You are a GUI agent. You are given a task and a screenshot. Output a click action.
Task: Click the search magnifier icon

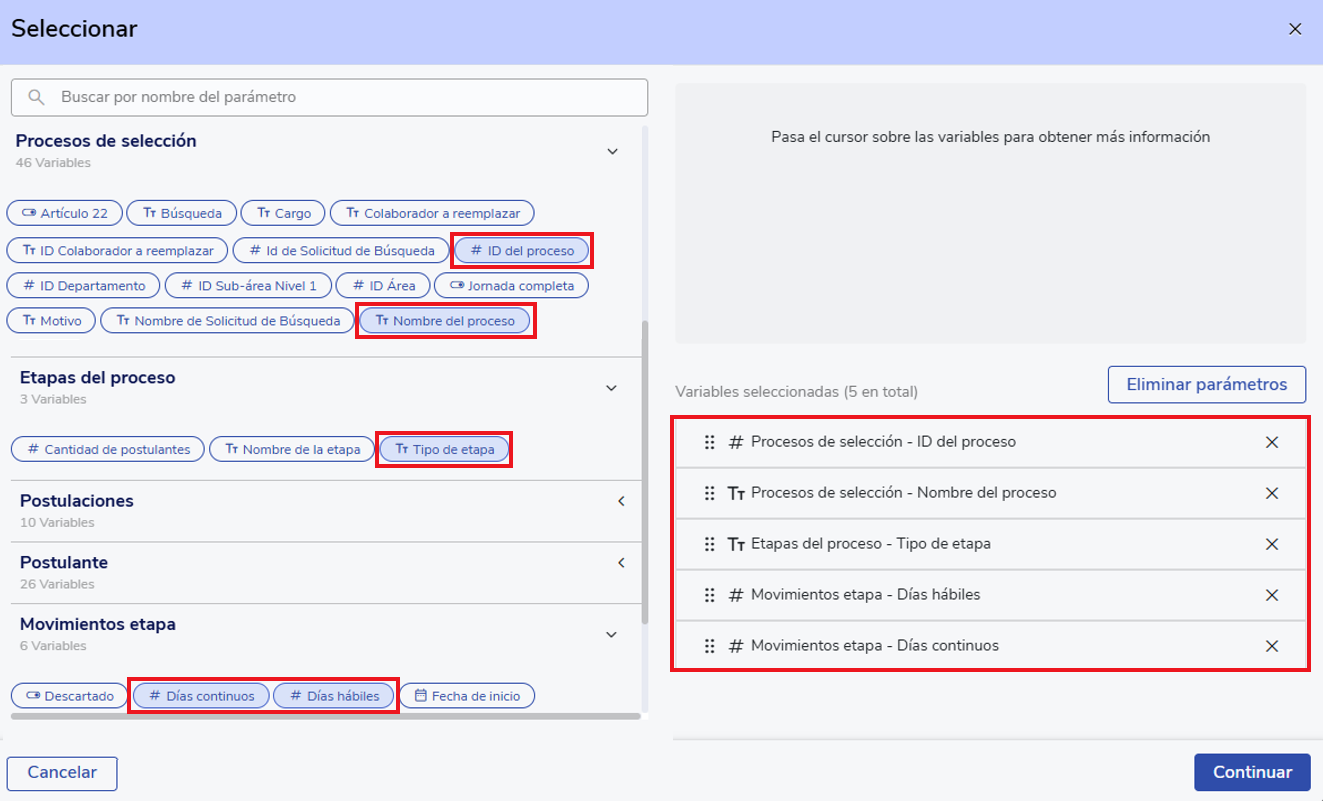pyautogui.click(x=37, y=97)
